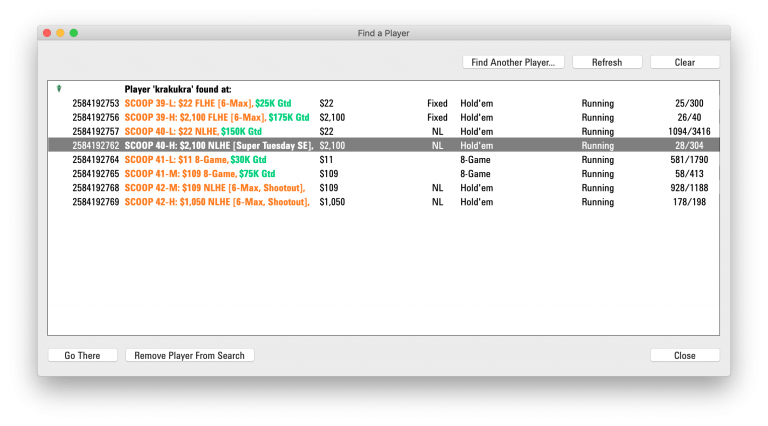Click 'Fixed' limit in SCOOP 39-H row
This screenshot has width=768, height=426.
pos(437,118)
